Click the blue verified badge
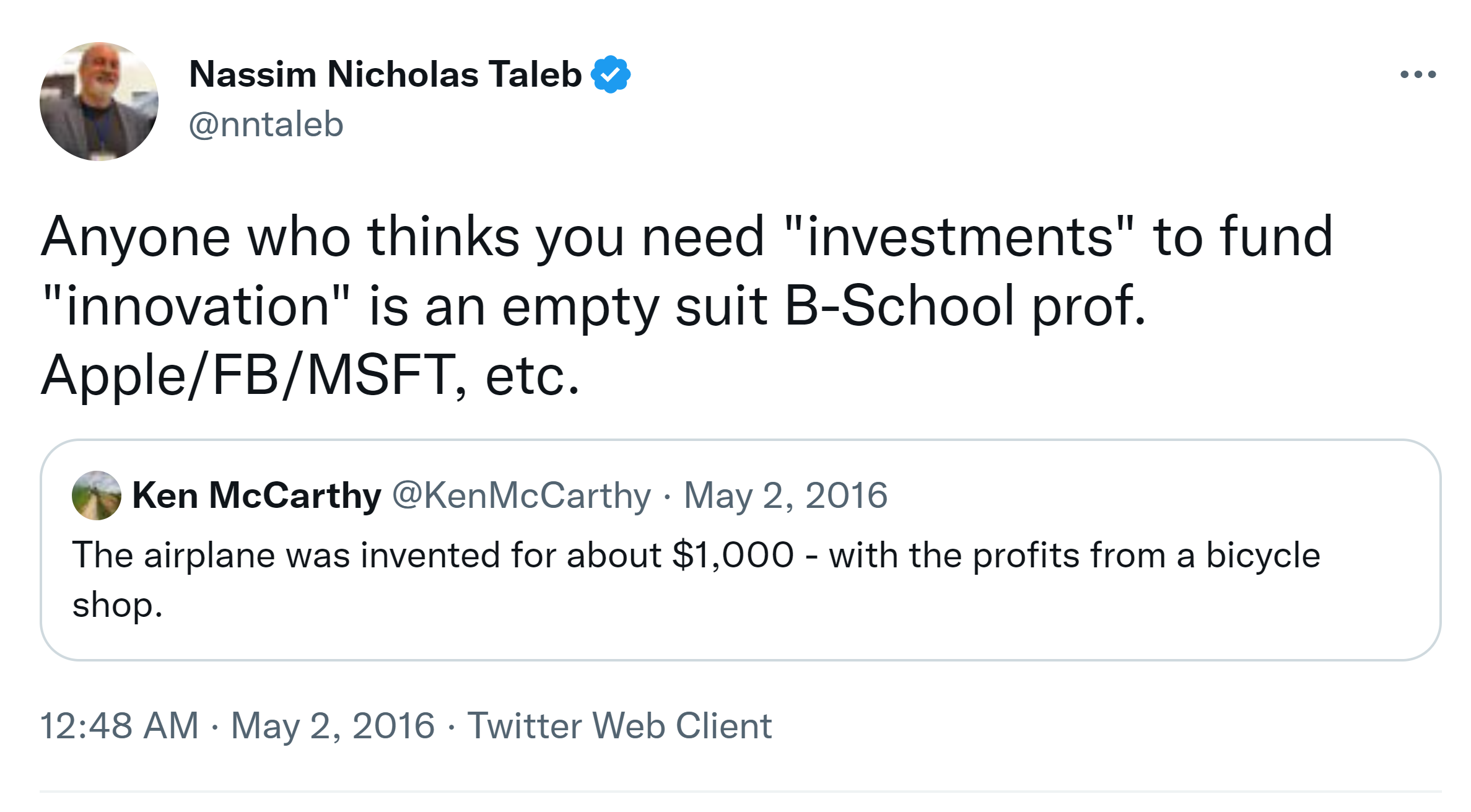 click(x=611, y=75)
